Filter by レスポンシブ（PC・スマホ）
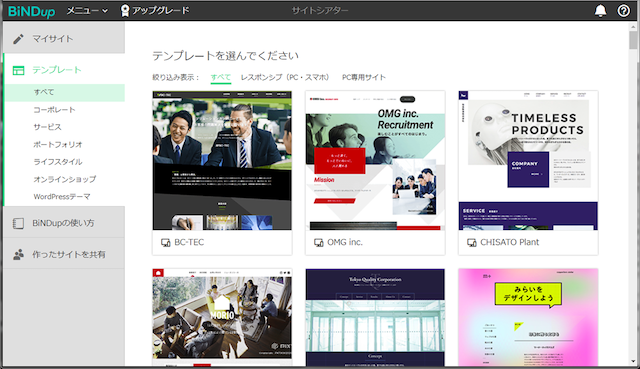This screenshot has width=640, height=369. pos(285,77)
